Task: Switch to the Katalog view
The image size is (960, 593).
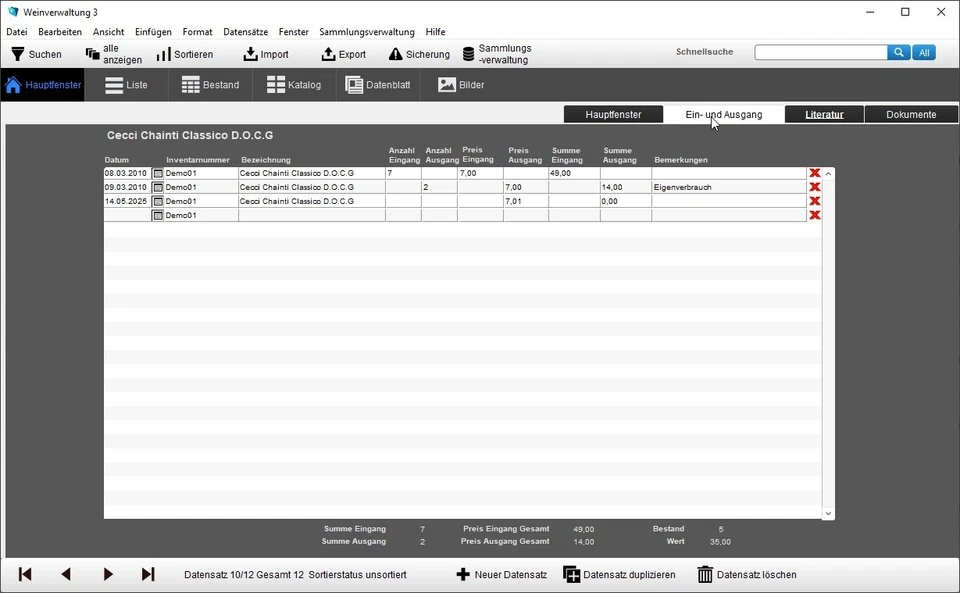Action: point(294,85)
